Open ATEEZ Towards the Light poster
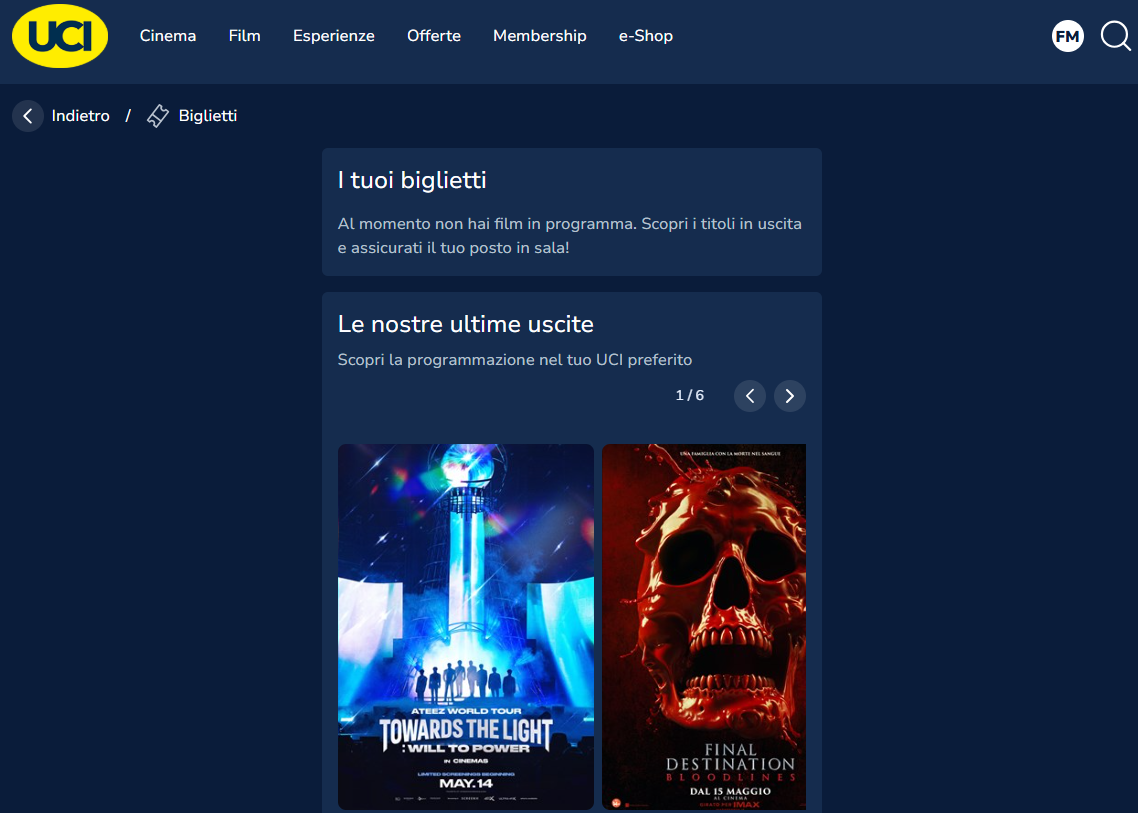The height and width of the screenshot is (813, 1138). [x=466, y=626]
